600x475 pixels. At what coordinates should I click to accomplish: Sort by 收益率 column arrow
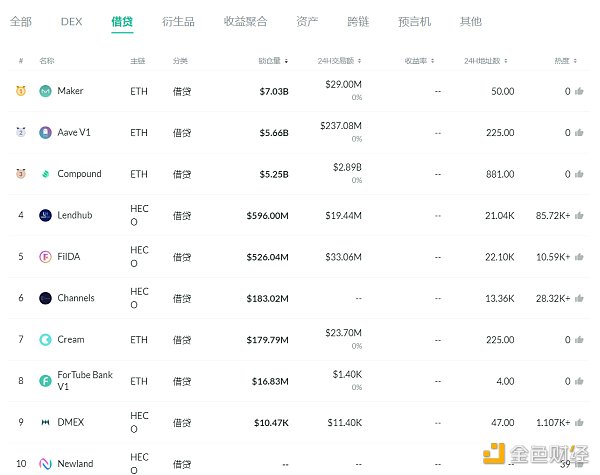(x=432, y=61)
